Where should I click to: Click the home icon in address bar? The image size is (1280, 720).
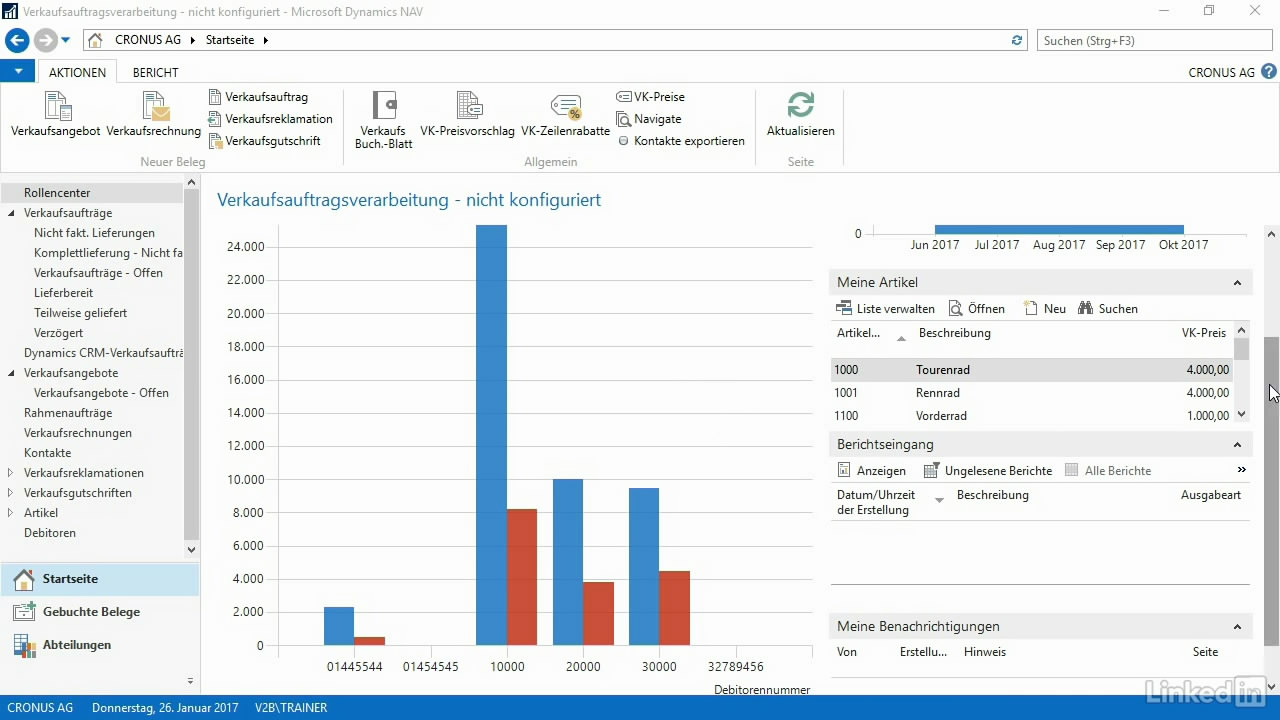coord(95,40)
